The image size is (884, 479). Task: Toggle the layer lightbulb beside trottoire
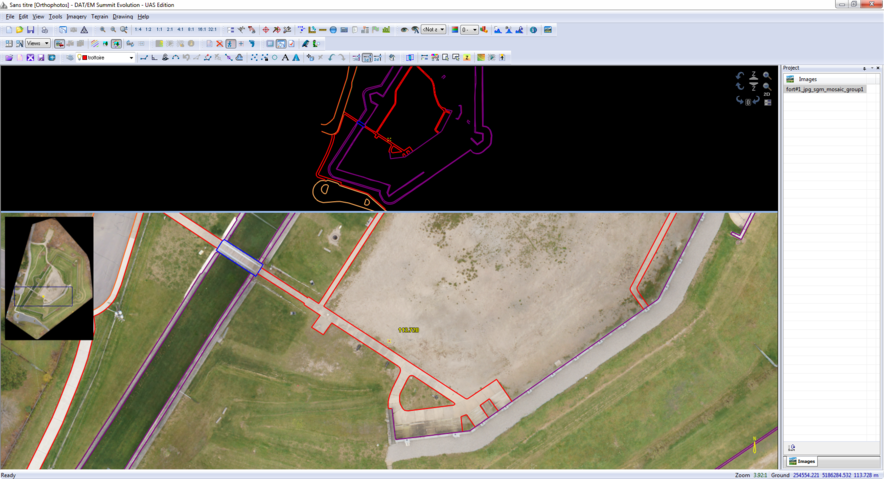(x=79, y=57)
